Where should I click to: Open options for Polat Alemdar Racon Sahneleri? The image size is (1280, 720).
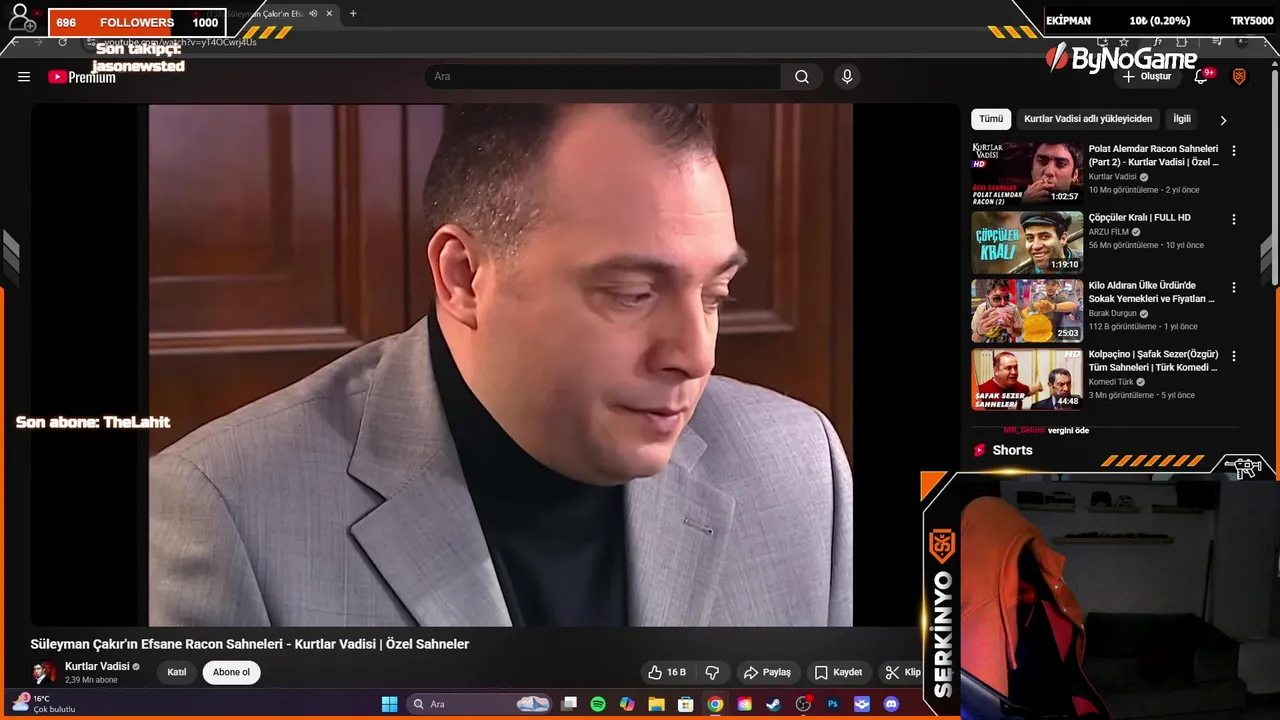pyautogui.click(x=1234, y=151)
